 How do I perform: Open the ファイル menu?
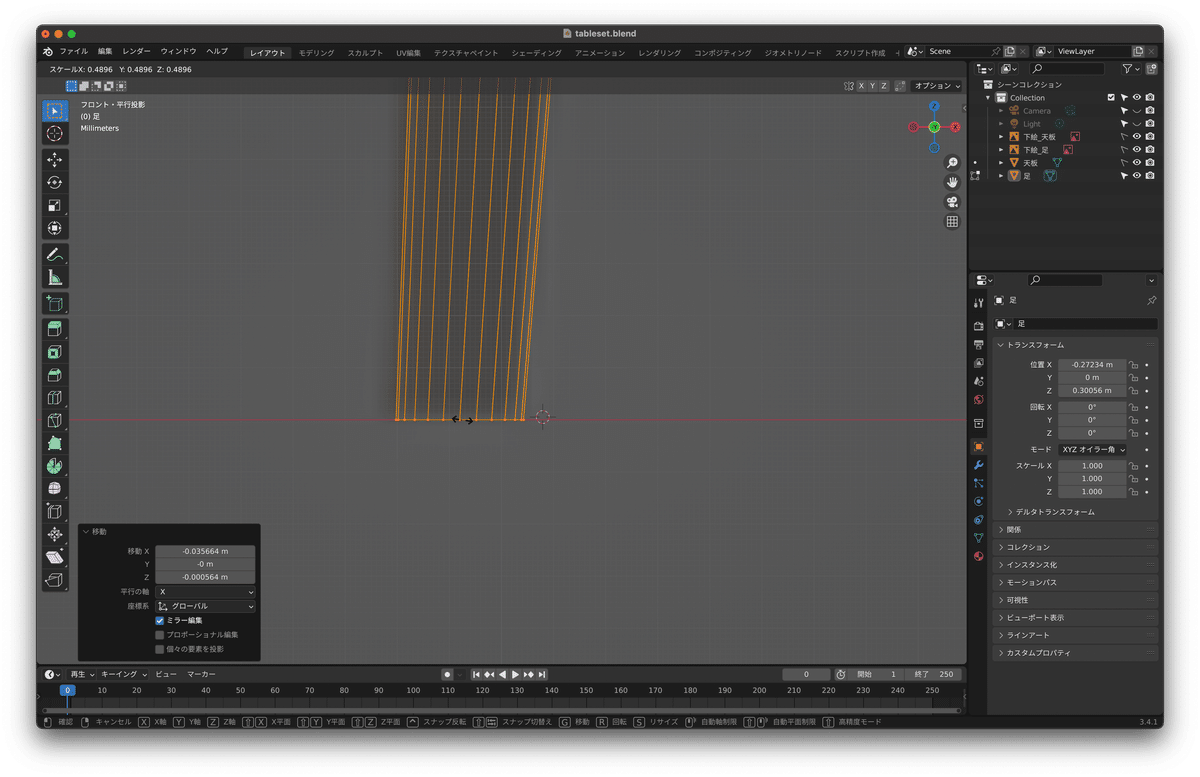coord(73,51)
